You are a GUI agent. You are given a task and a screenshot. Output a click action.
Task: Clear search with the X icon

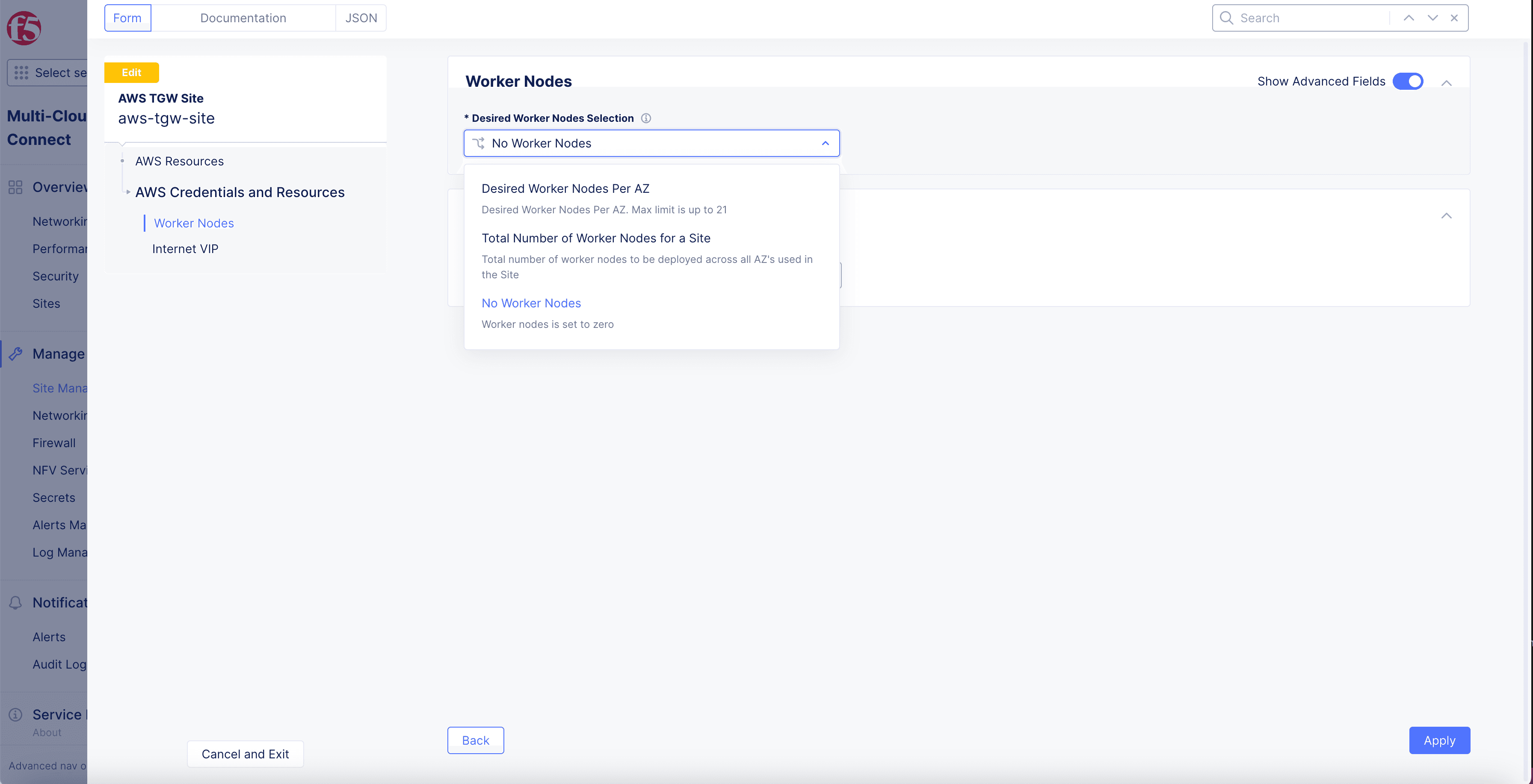tap(1454, 18)
